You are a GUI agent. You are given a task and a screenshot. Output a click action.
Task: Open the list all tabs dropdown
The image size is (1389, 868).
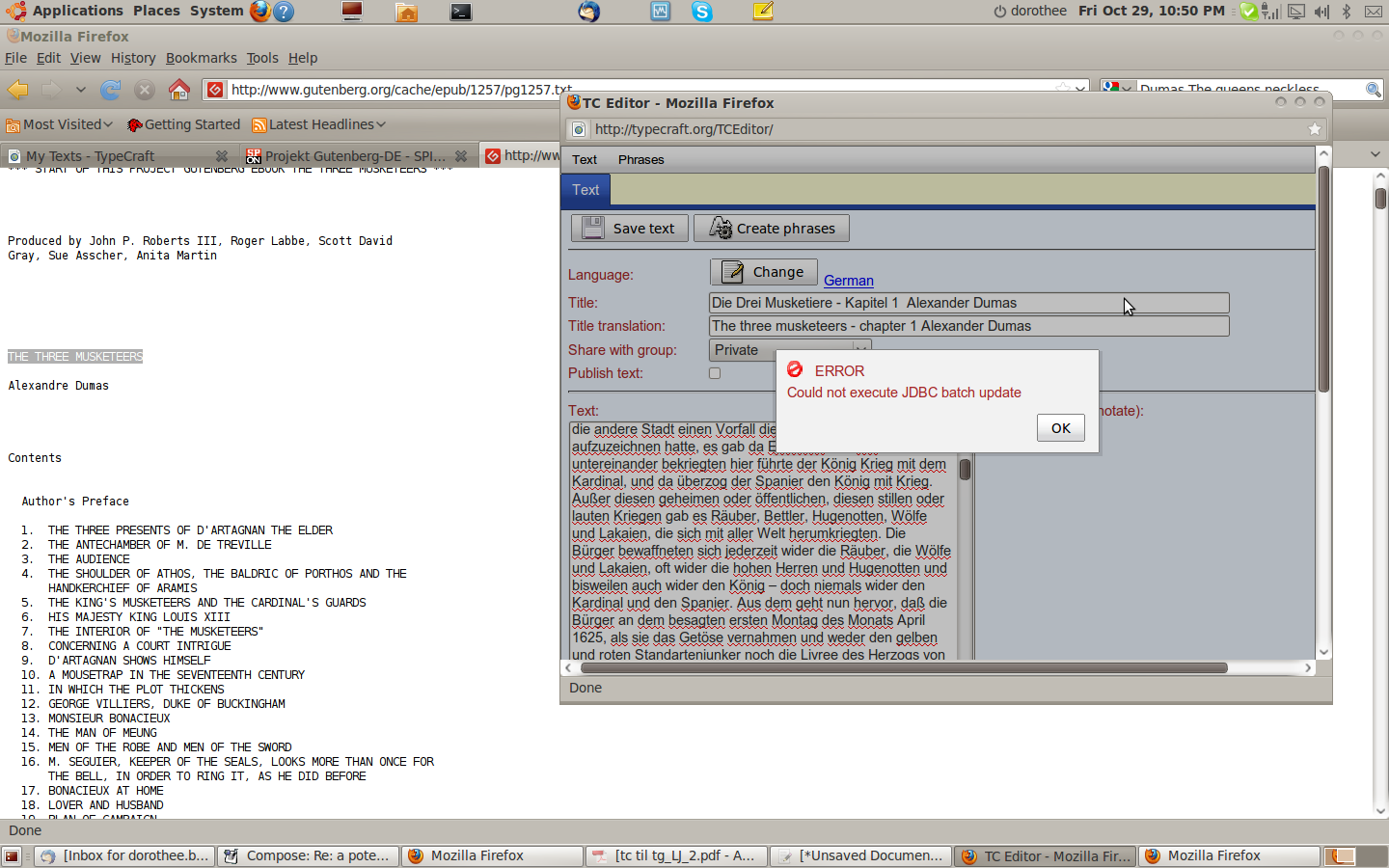click(1375, 154)
